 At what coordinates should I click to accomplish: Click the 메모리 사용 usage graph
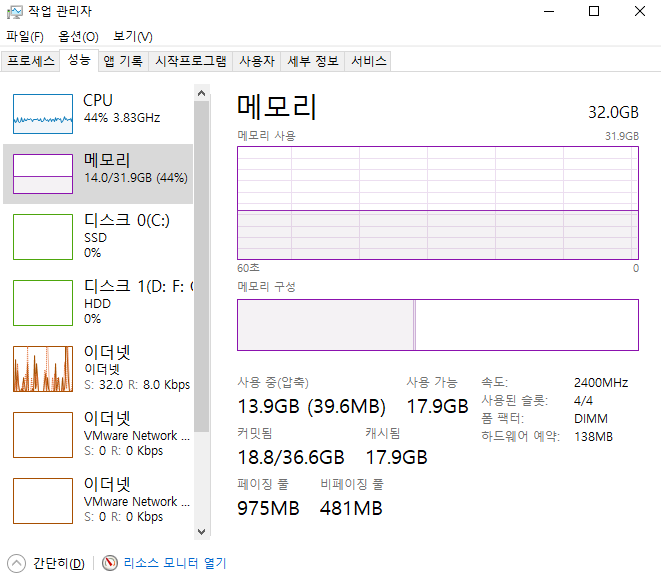click(438, 203)
